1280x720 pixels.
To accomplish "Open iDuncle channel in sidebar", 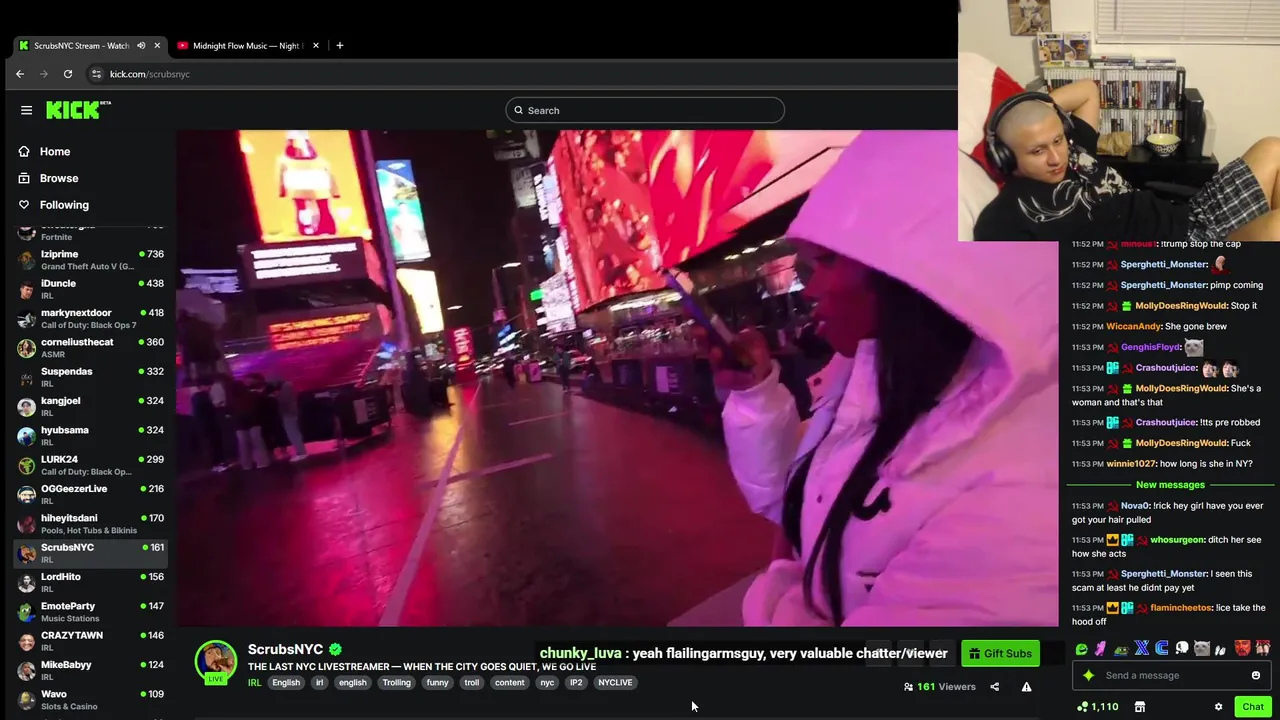I will coord(90,289).
